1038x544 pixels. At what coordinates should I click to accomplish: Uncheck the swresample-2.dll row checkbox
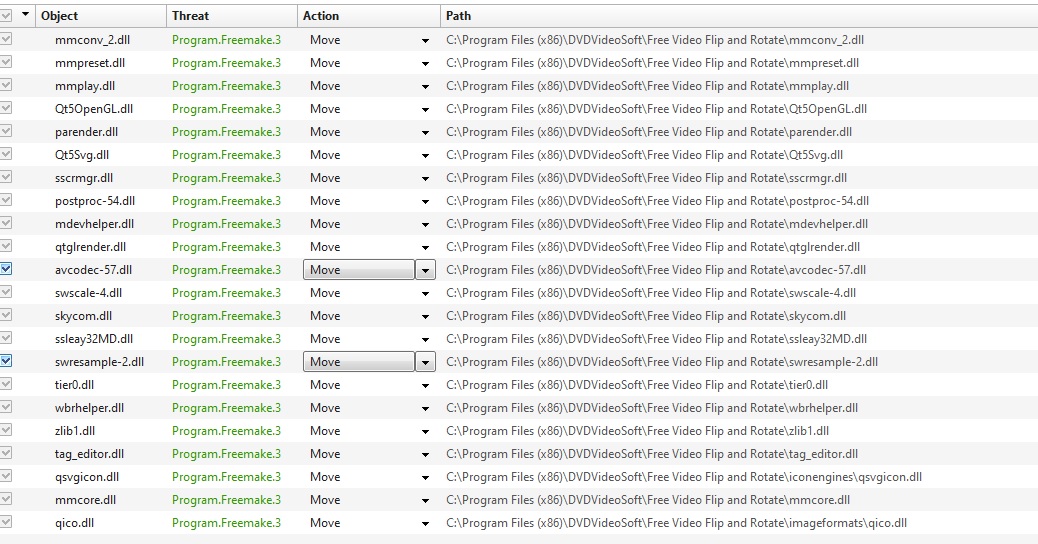(x=7, y=361)
